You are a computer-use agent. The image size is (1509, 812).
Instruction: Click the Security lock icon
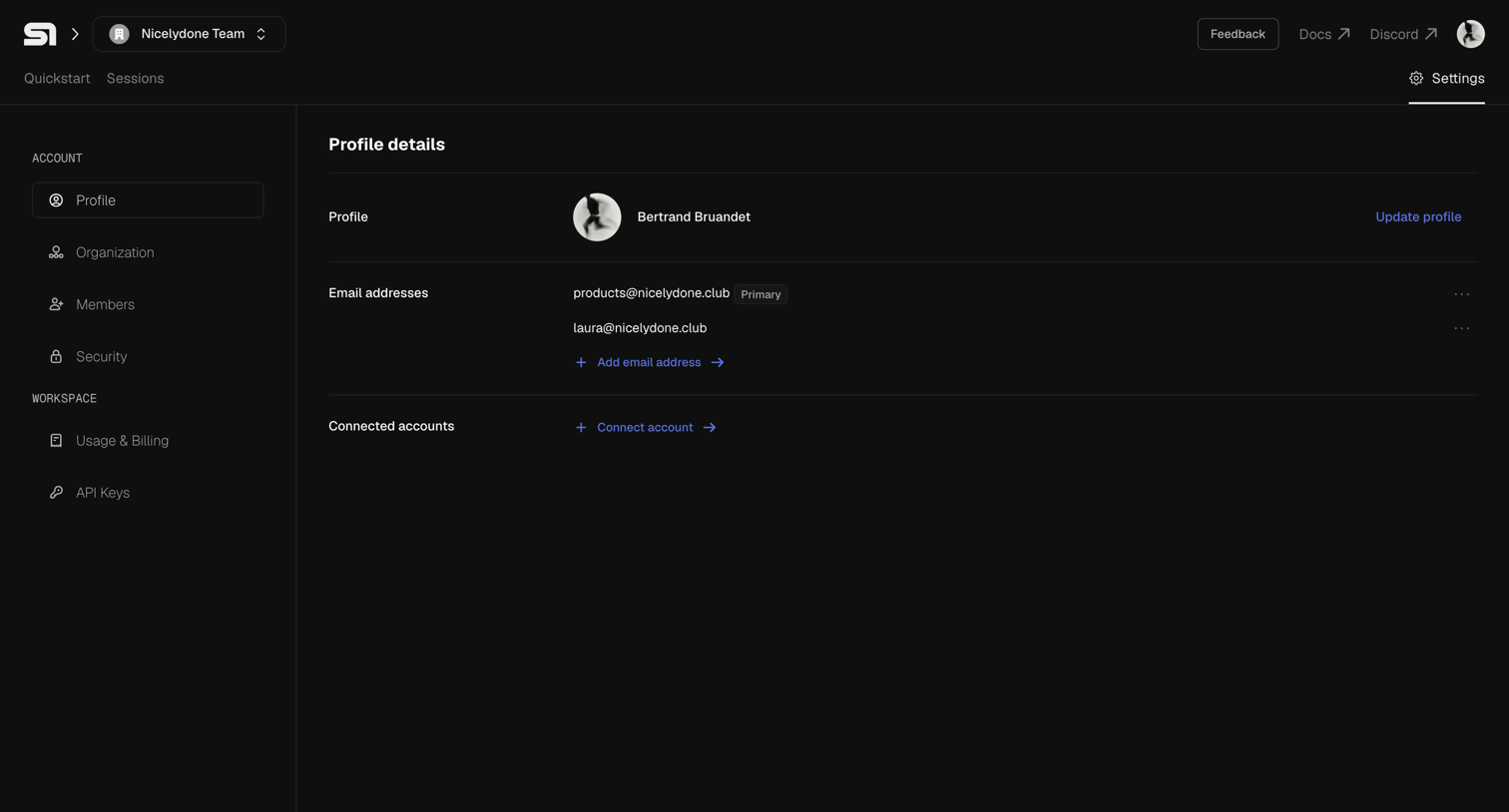[56, 356]
